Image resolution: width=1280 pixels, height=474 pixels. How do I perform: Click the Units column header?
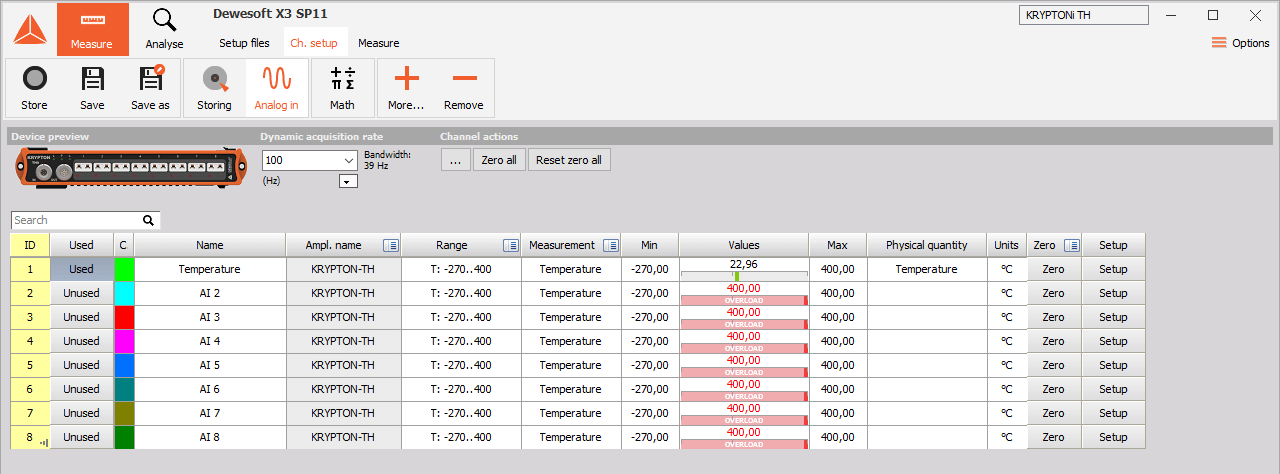[x=1007, y=245]
